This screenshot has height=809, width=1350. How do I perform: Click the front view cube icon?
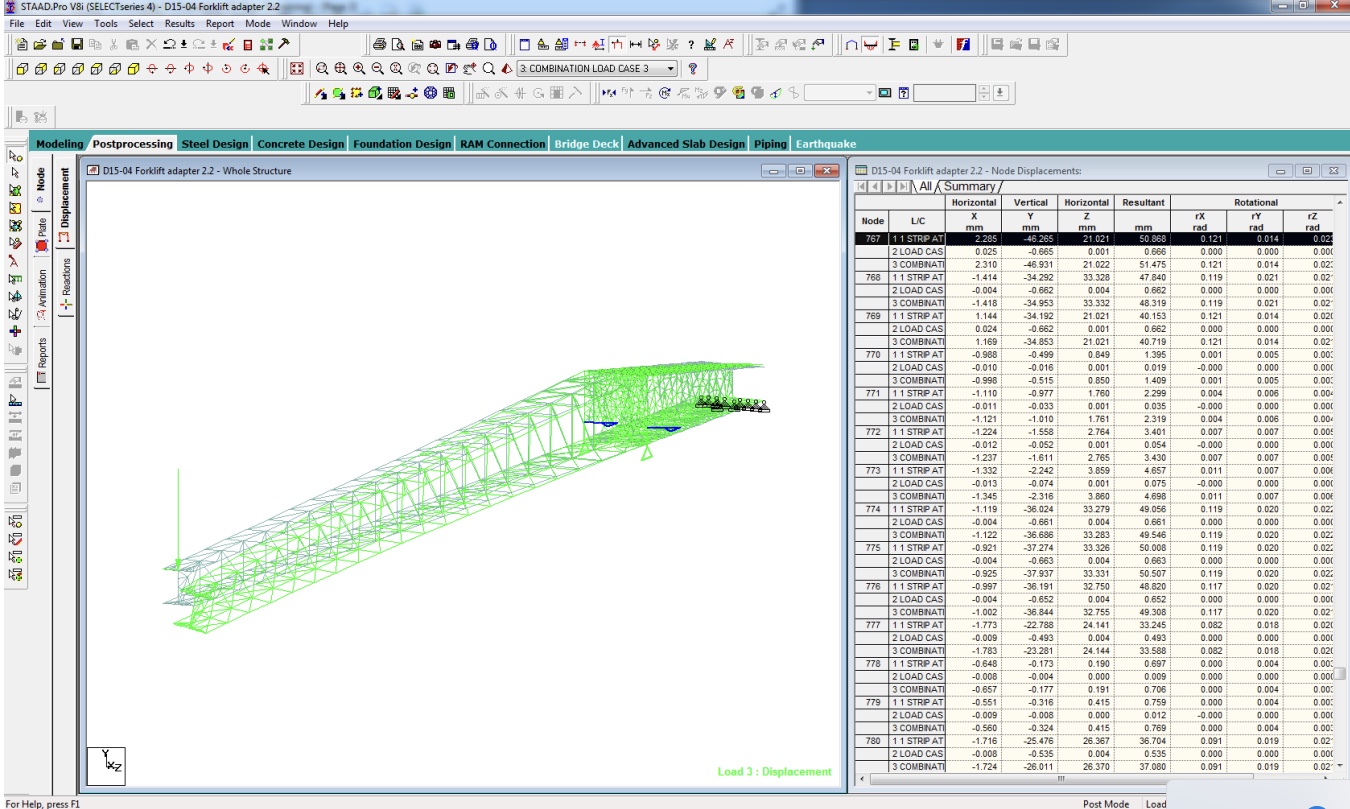21,69
